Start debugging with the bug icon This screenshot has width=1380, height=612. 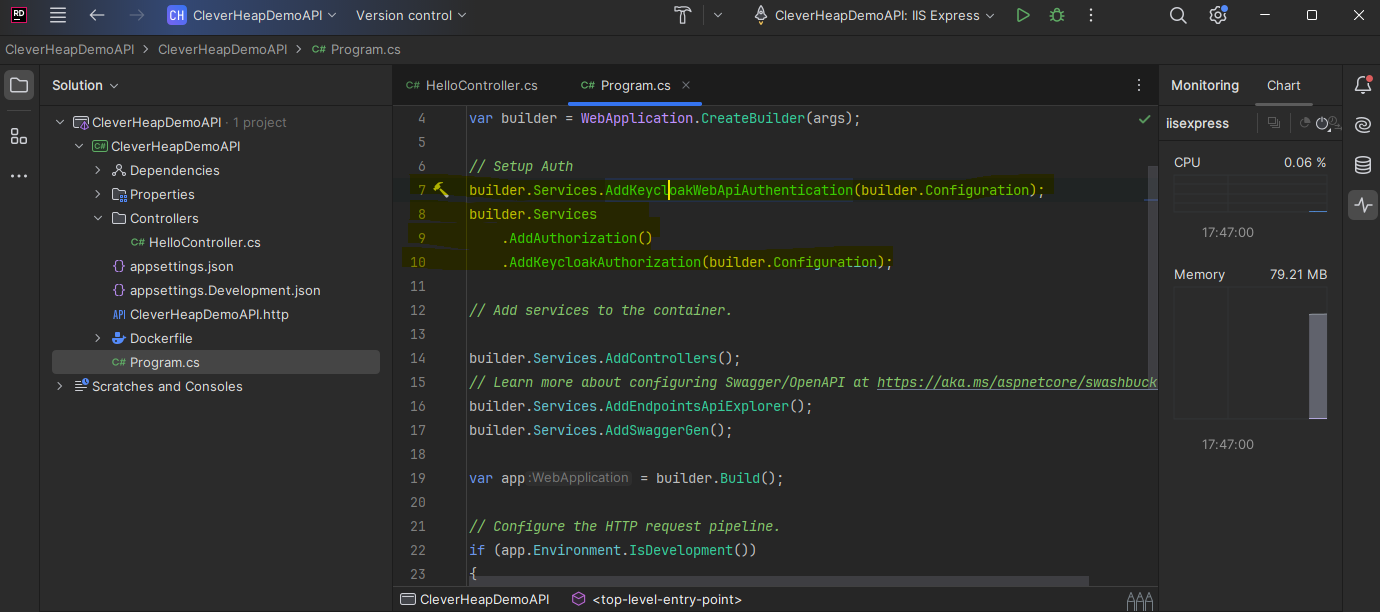tap(1056, 15)
